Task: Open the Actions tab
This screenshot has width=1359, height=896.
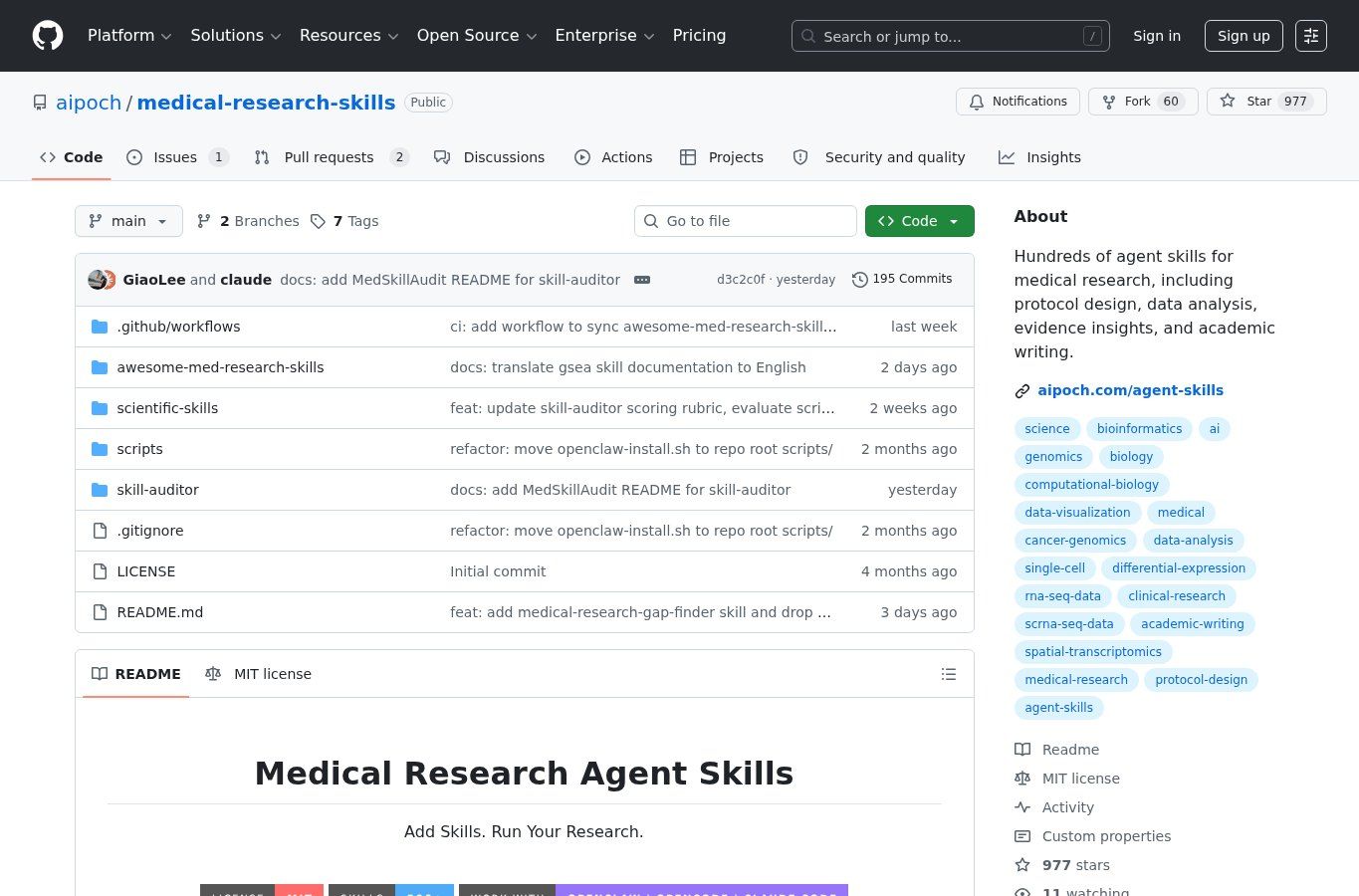Action: (613, 157)
